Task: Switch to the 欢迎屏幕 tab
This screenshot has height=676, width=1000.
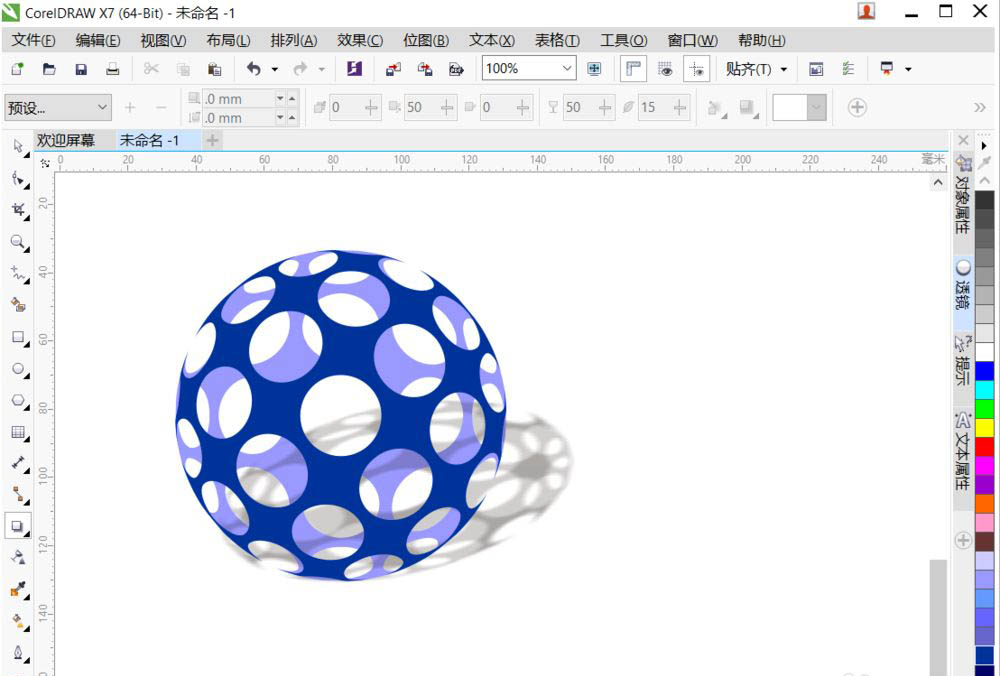Action: (x=66, y=141)
